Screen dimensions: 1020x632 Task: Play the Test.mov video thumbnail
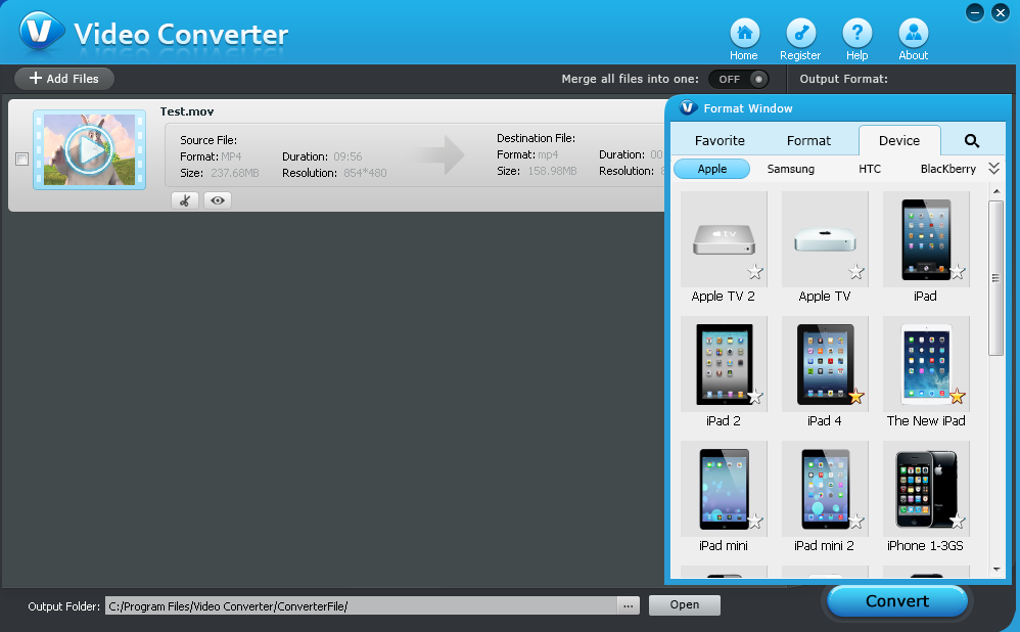pos(89,150)
